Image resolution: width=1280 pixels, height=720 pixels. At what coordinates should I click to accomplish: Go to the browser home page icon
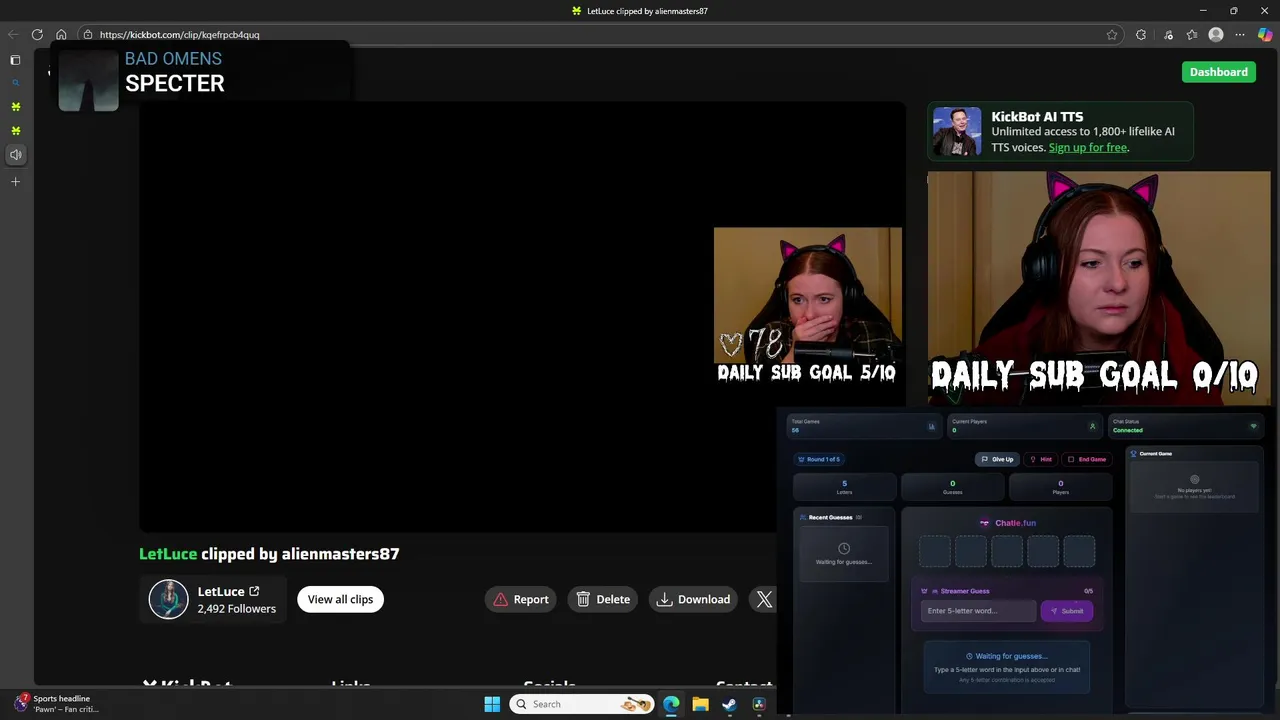pos(61,35)
